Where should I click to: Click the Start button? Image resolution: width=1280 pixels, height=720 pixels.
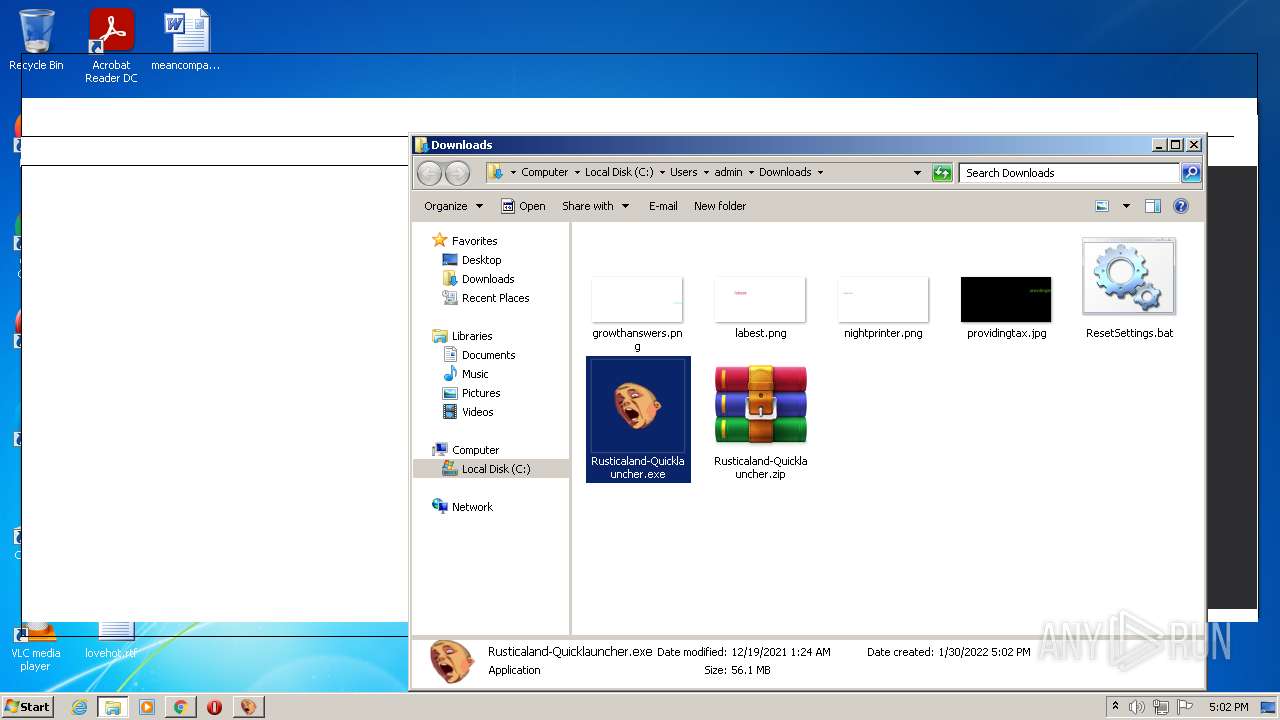pos(27,706)
